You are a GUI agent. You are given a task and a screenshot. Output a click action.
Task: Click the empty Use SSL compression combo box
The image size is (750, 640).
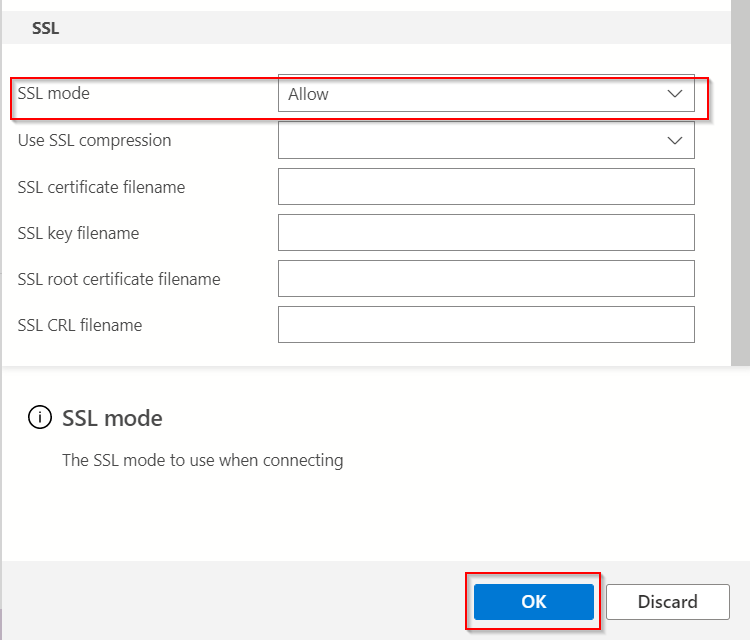tap(470, 141)
